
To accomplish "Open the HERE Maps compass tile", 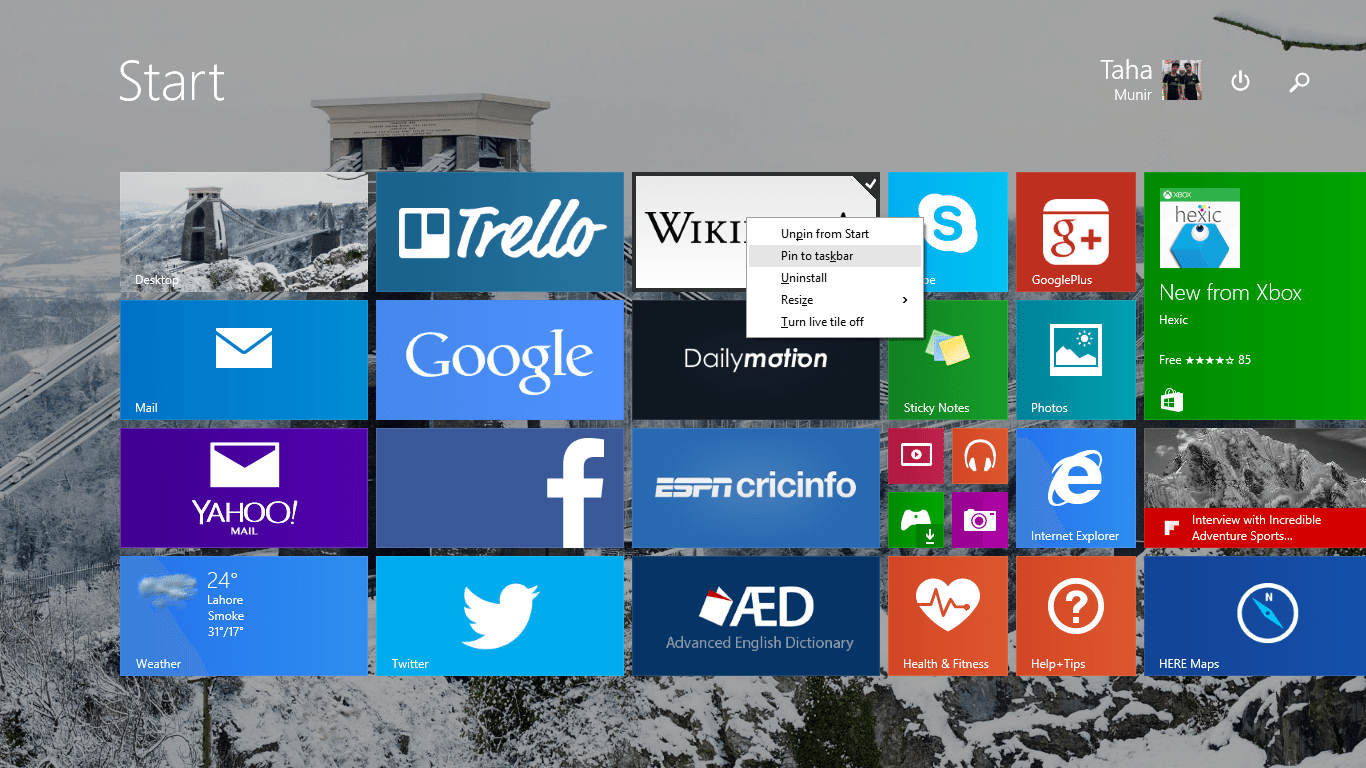I will [x=1254, y=615].
